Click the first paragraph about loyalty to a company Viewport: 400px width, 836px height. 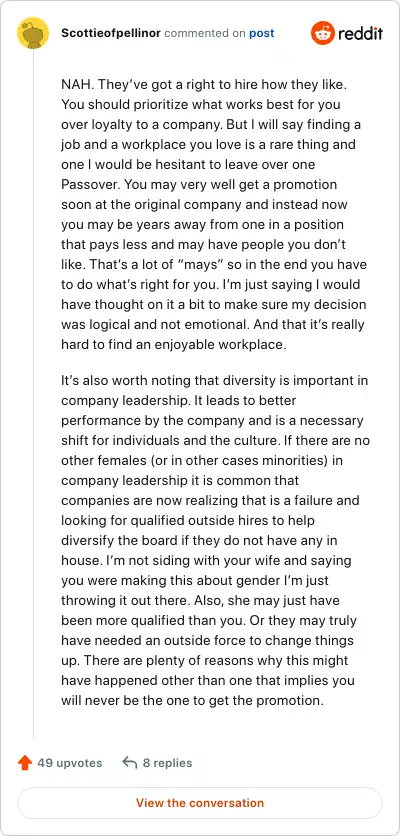pos(214,214)
